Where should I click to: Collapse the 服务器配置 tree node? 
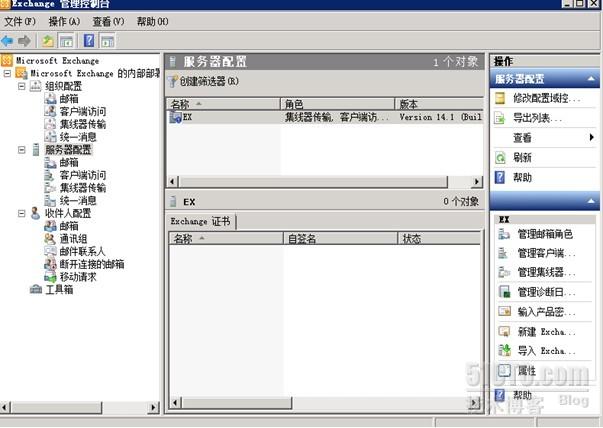[x=22, y=150]
